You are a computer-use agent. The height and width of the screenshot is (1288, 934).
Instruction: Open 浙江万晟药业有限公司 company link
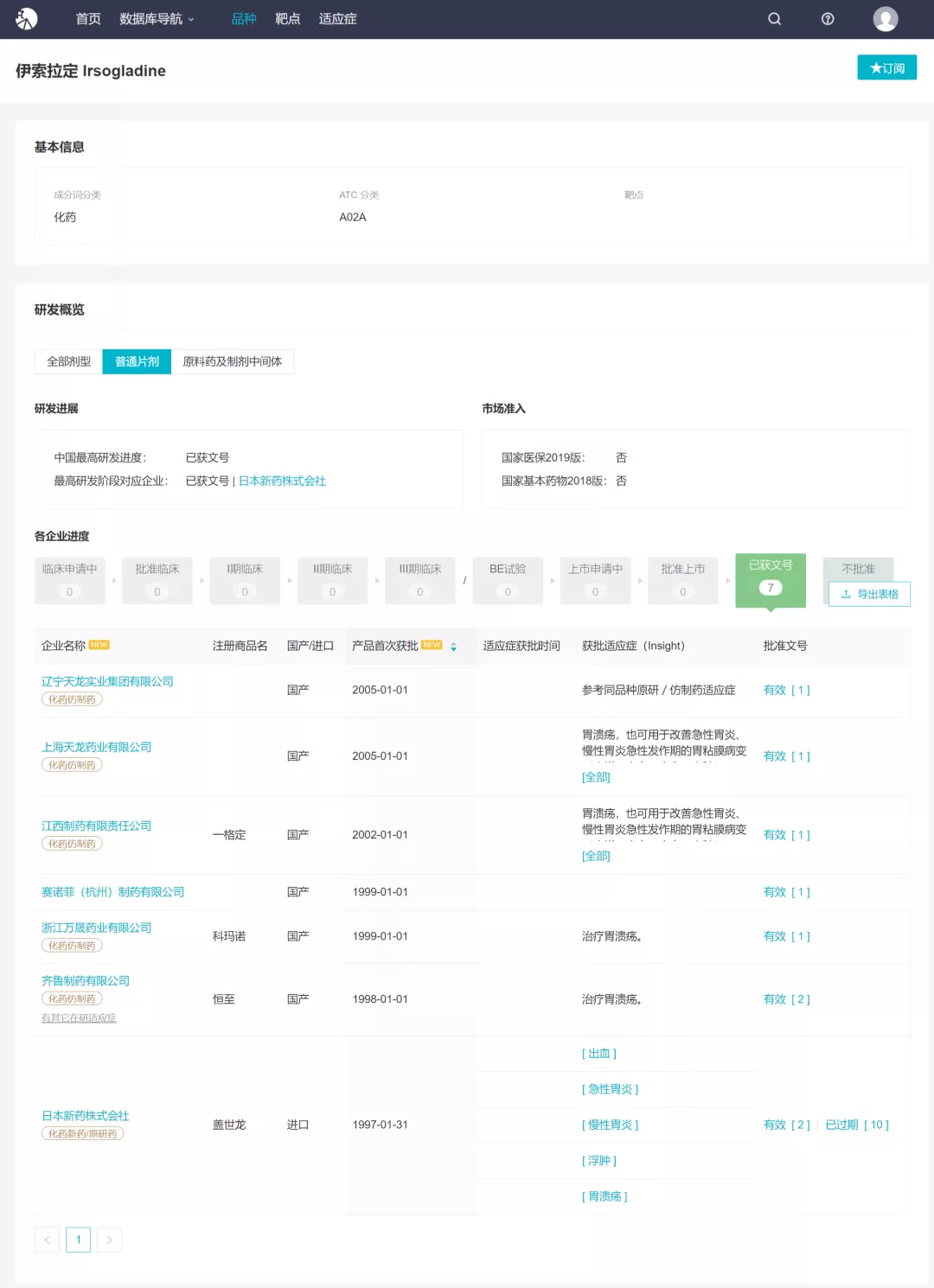(96, 928)
